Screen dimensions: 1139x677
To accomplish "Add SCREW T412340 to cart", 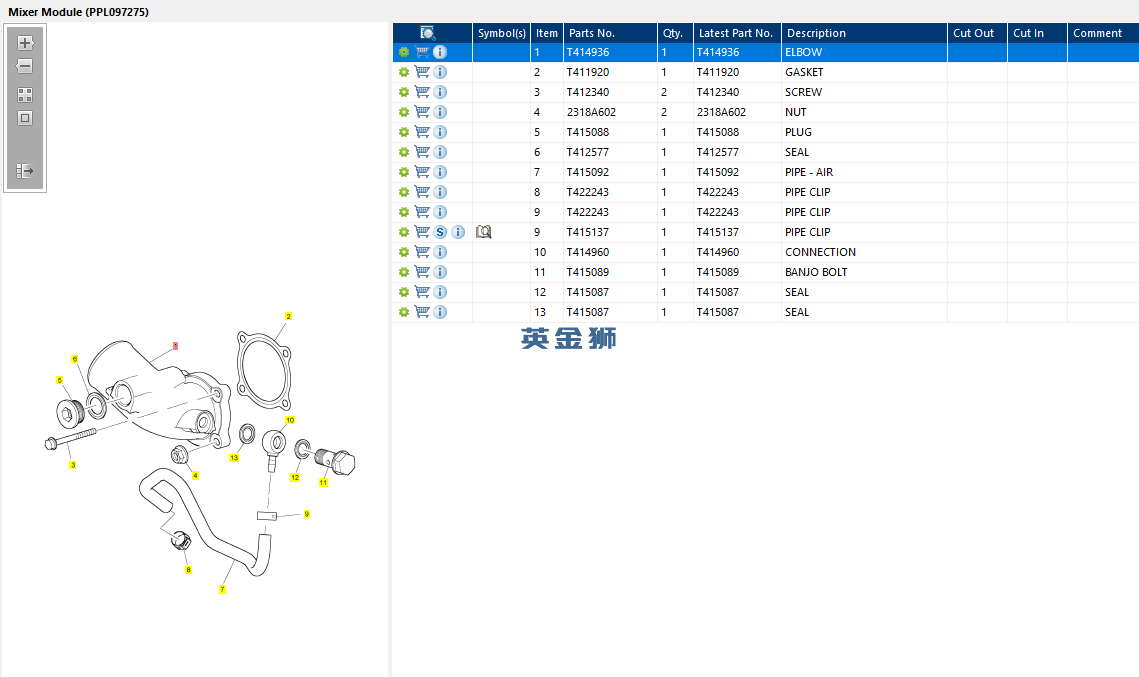I will (422, 92).
